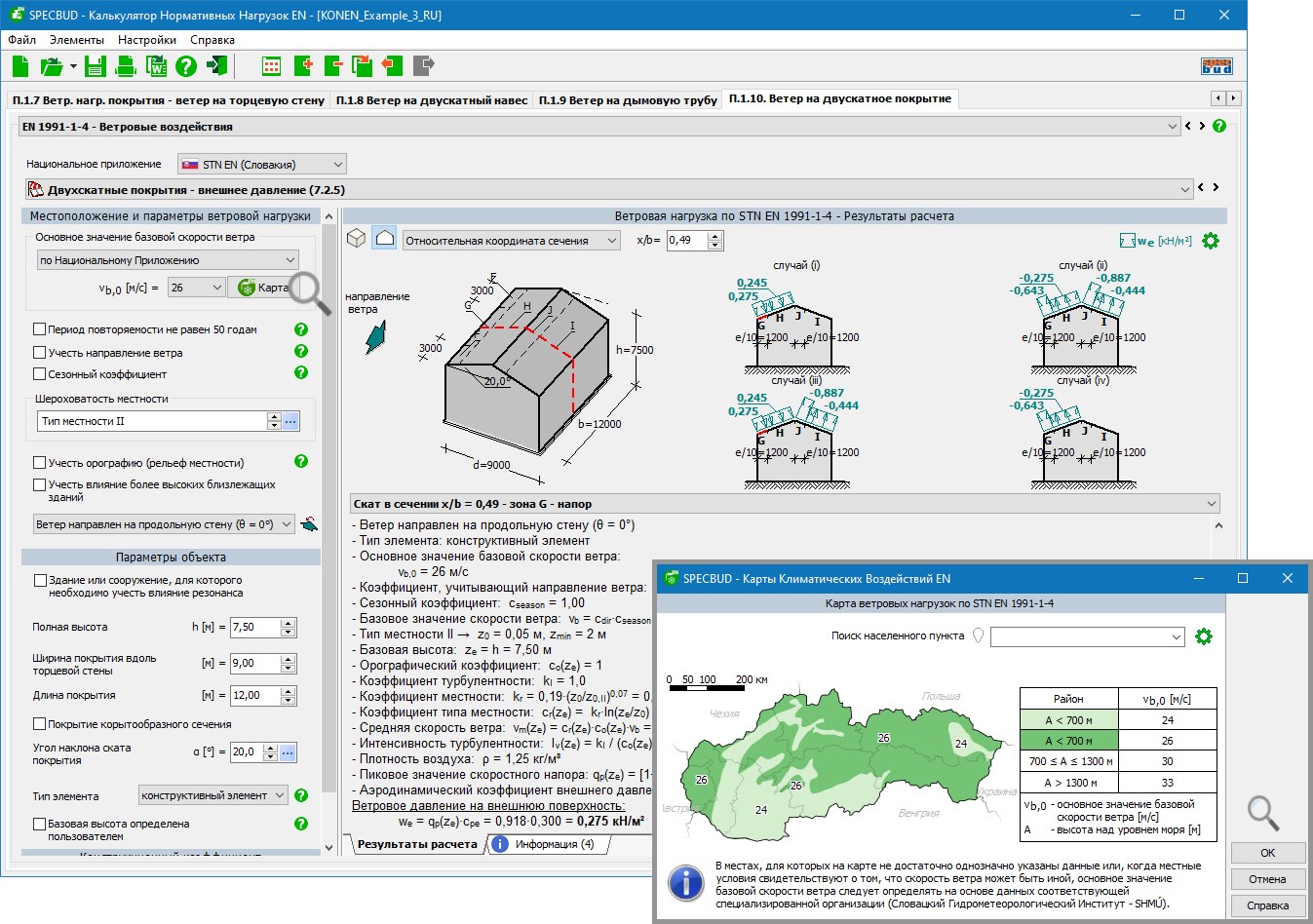
Task: Click the save floppy disk icon
Action: pos(95,66)
